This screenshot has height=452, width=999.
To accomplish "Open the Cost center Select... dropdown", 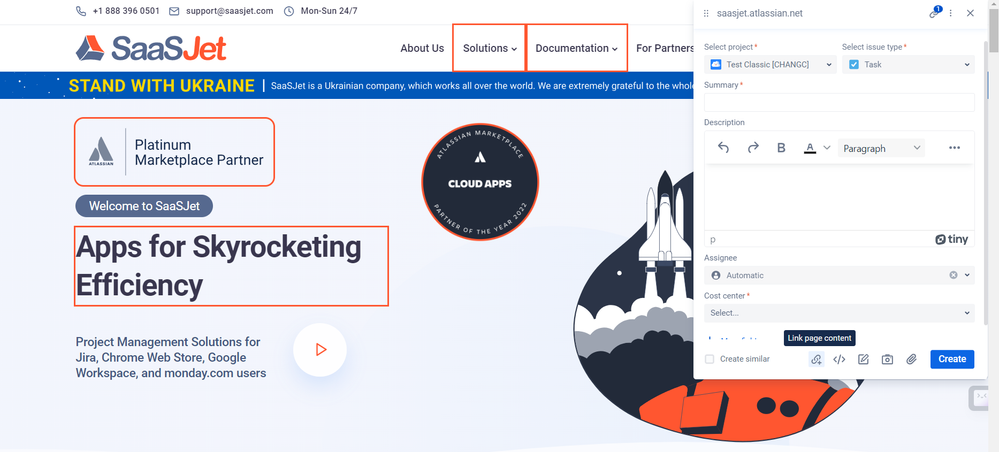I will (839, 313).
